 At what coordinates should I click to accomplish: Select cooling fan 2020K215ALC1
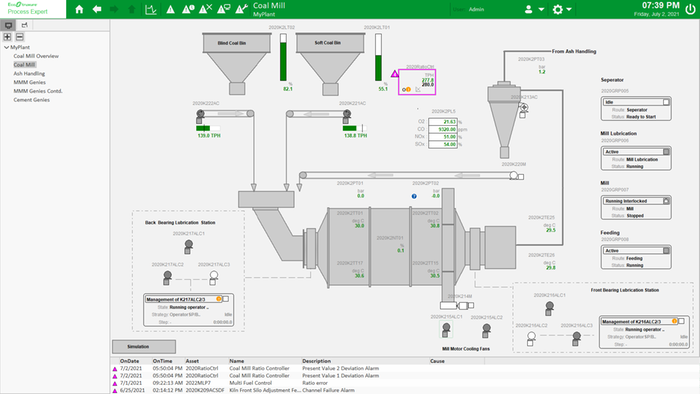[446, 330]
